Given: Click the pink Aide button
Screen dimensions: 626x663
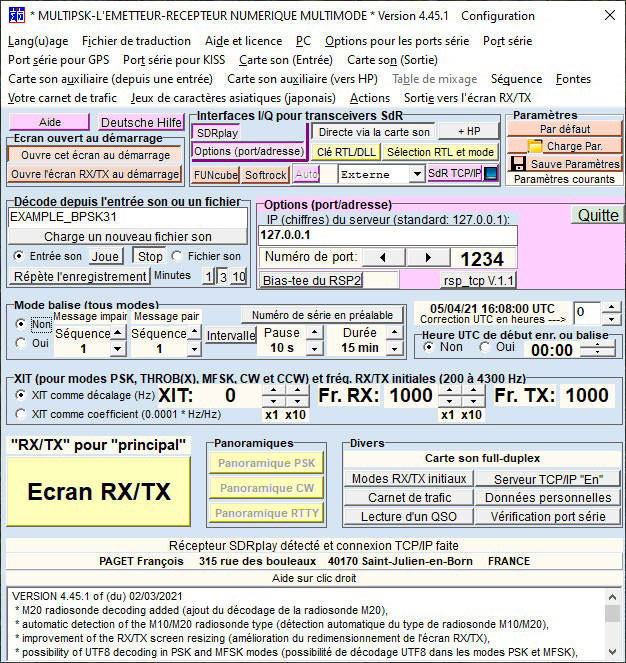Looking at the screenshot, I should [x=49, y=122].
